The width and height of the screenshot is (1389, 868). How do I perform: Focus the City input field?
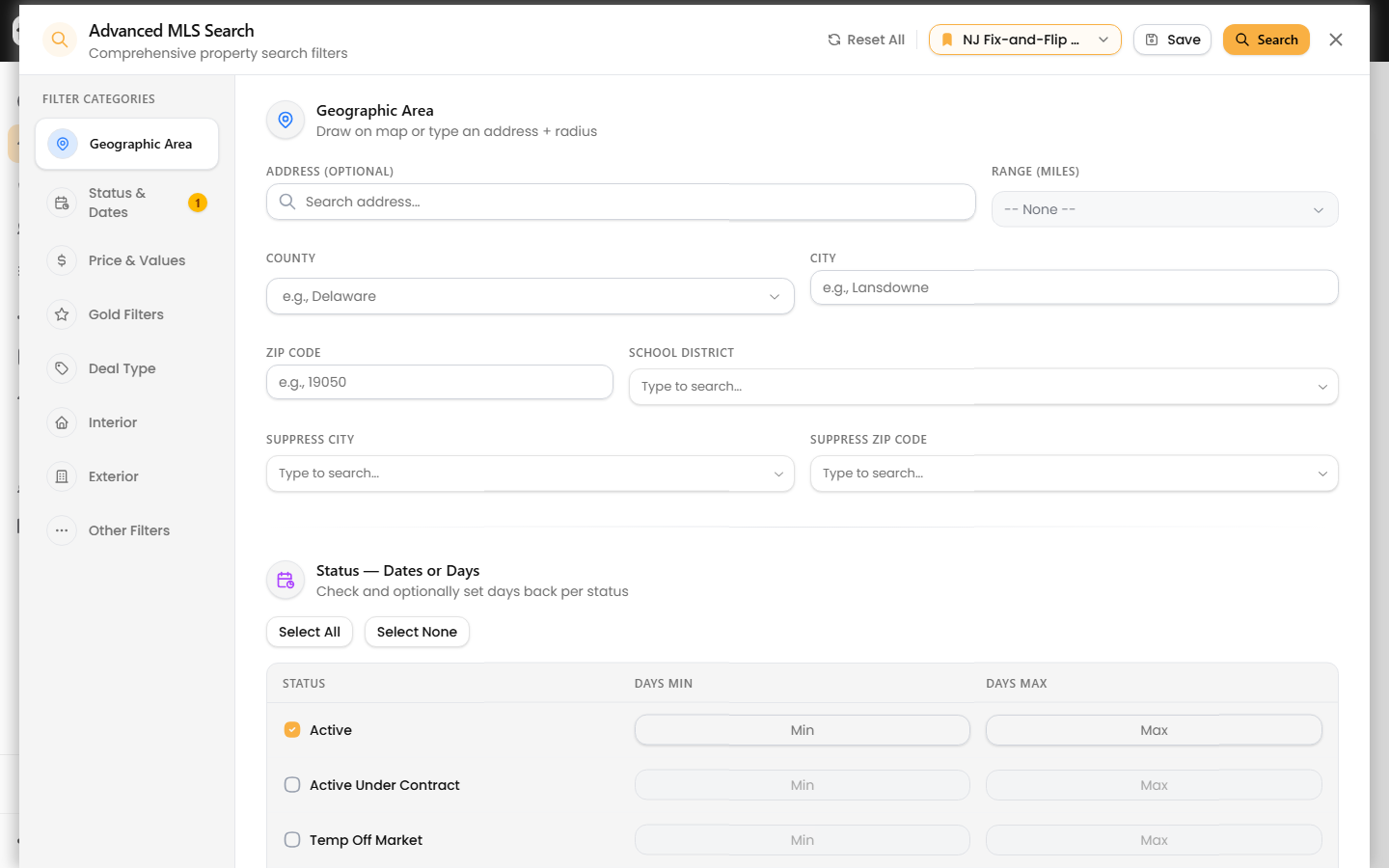pyautogui.click(x=1075, y=287)
